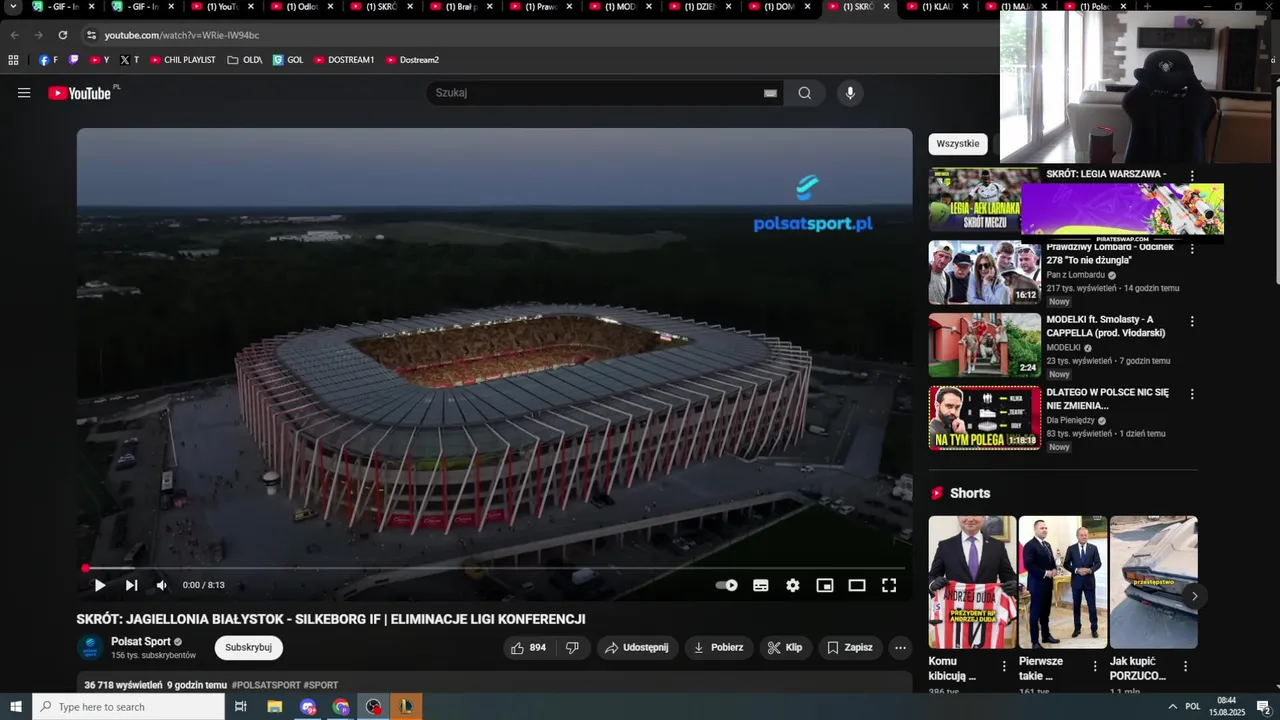Open Windows Start menu

tap(16, 707)
